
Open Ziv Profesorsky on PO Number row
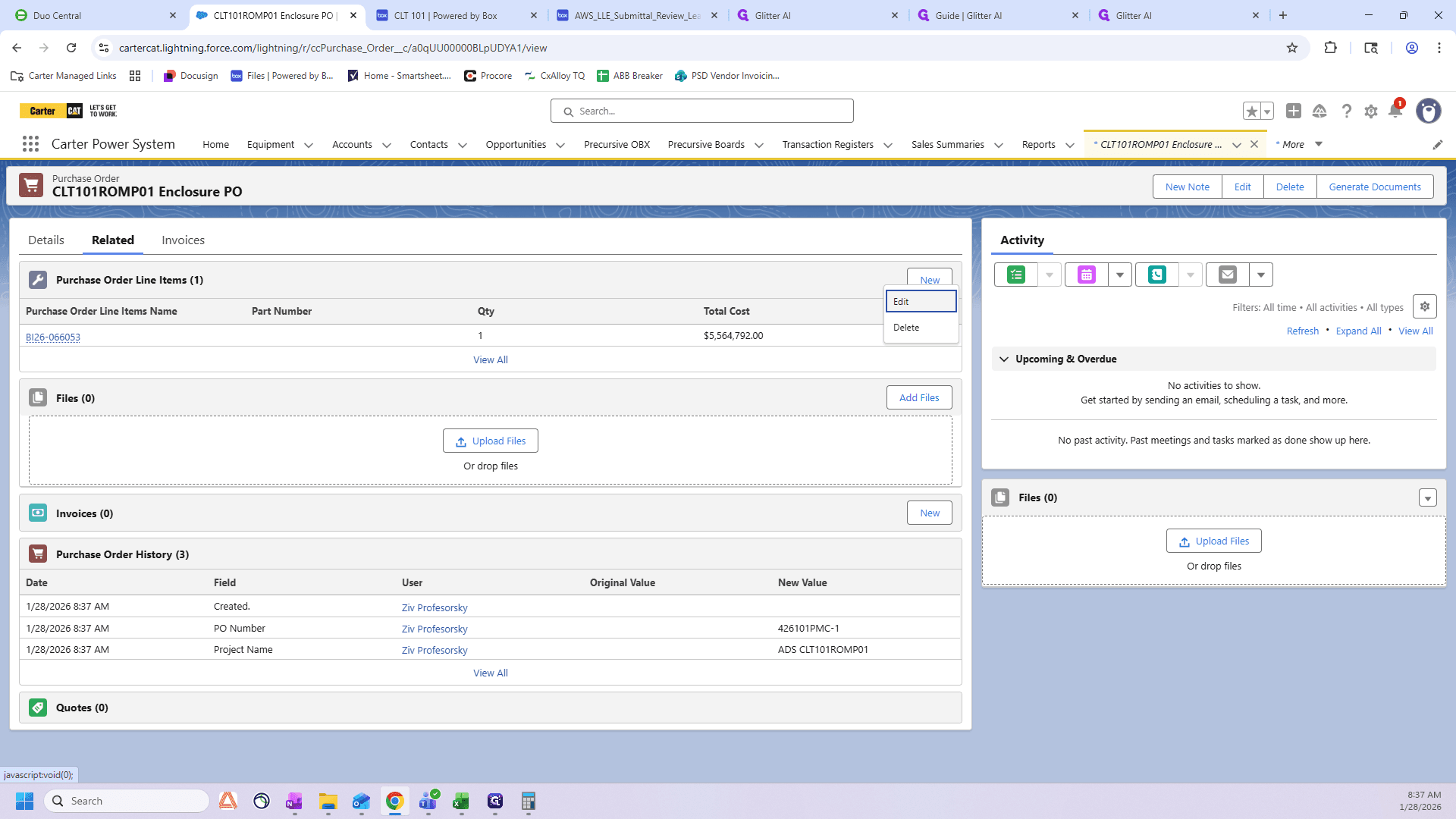coord(435,629)
